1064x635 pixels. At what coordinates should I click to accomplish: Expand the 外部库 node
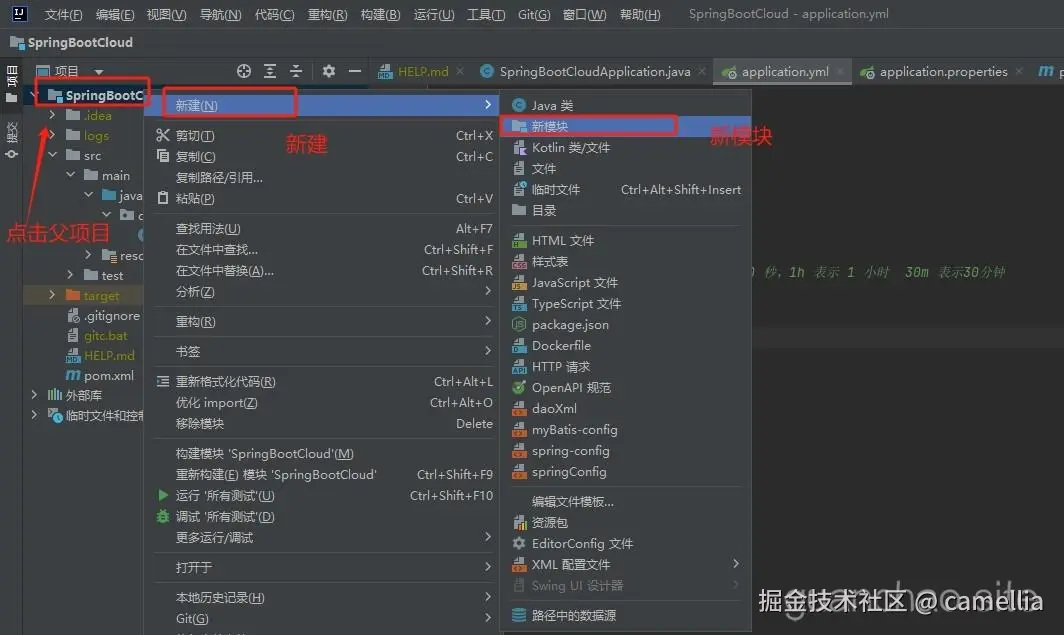(34, 395)
